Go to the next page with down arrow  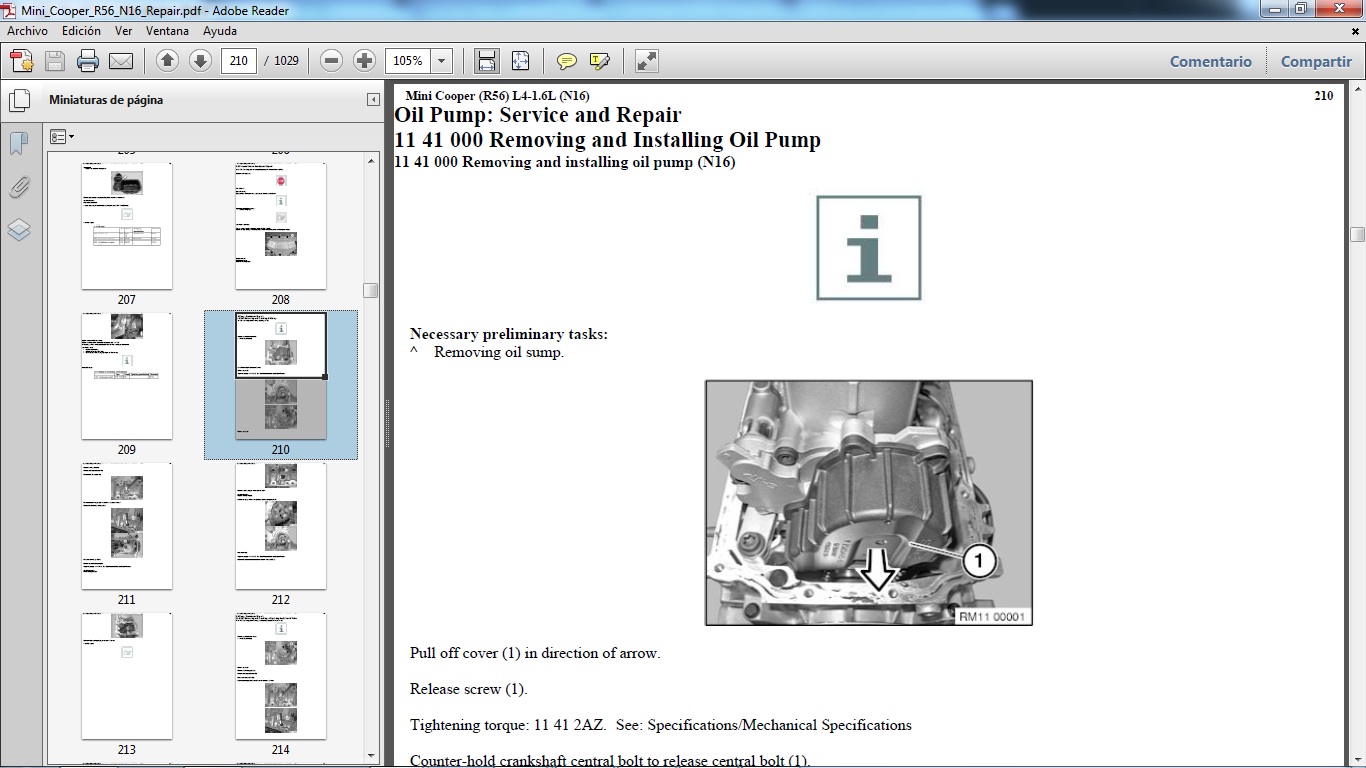200,61
